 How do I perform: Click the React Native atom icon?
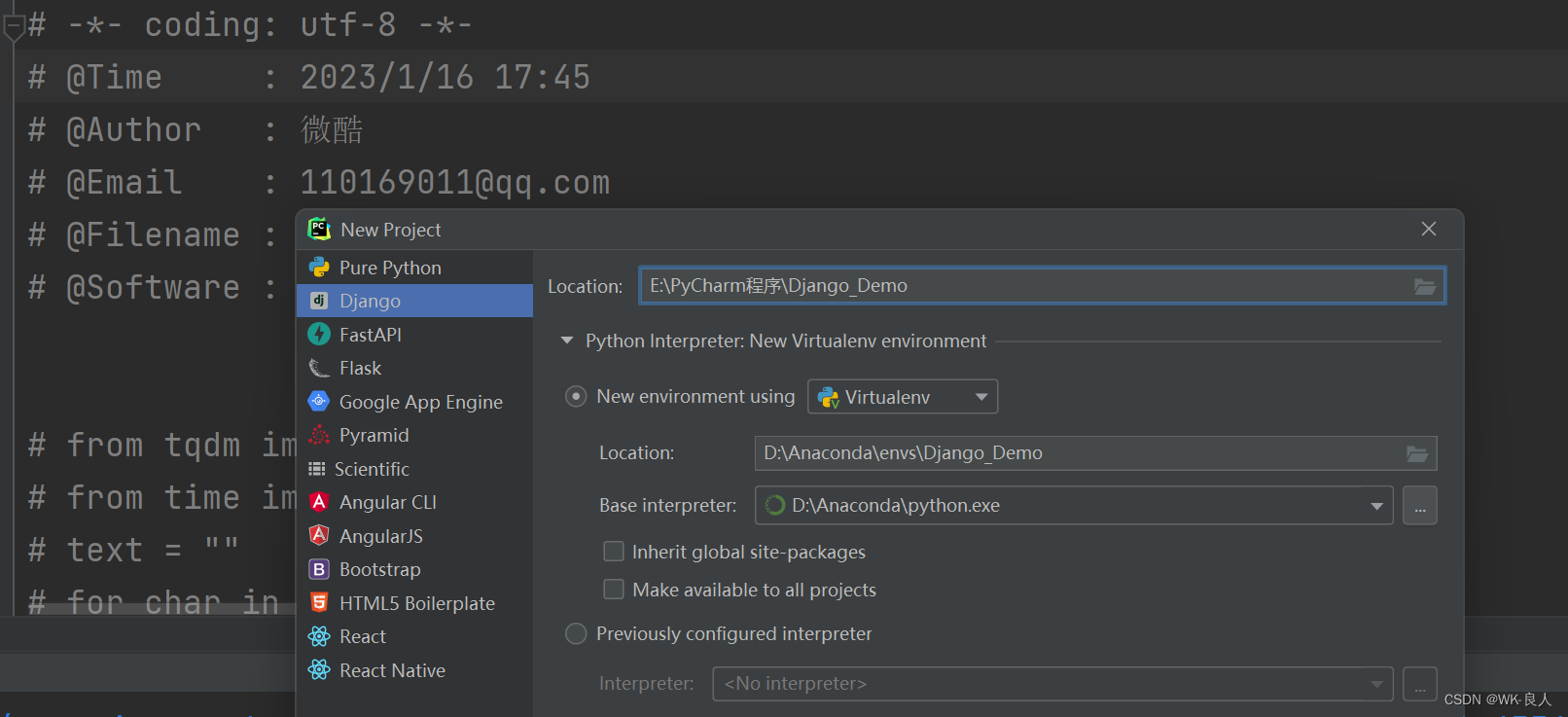tap(319, 669)
